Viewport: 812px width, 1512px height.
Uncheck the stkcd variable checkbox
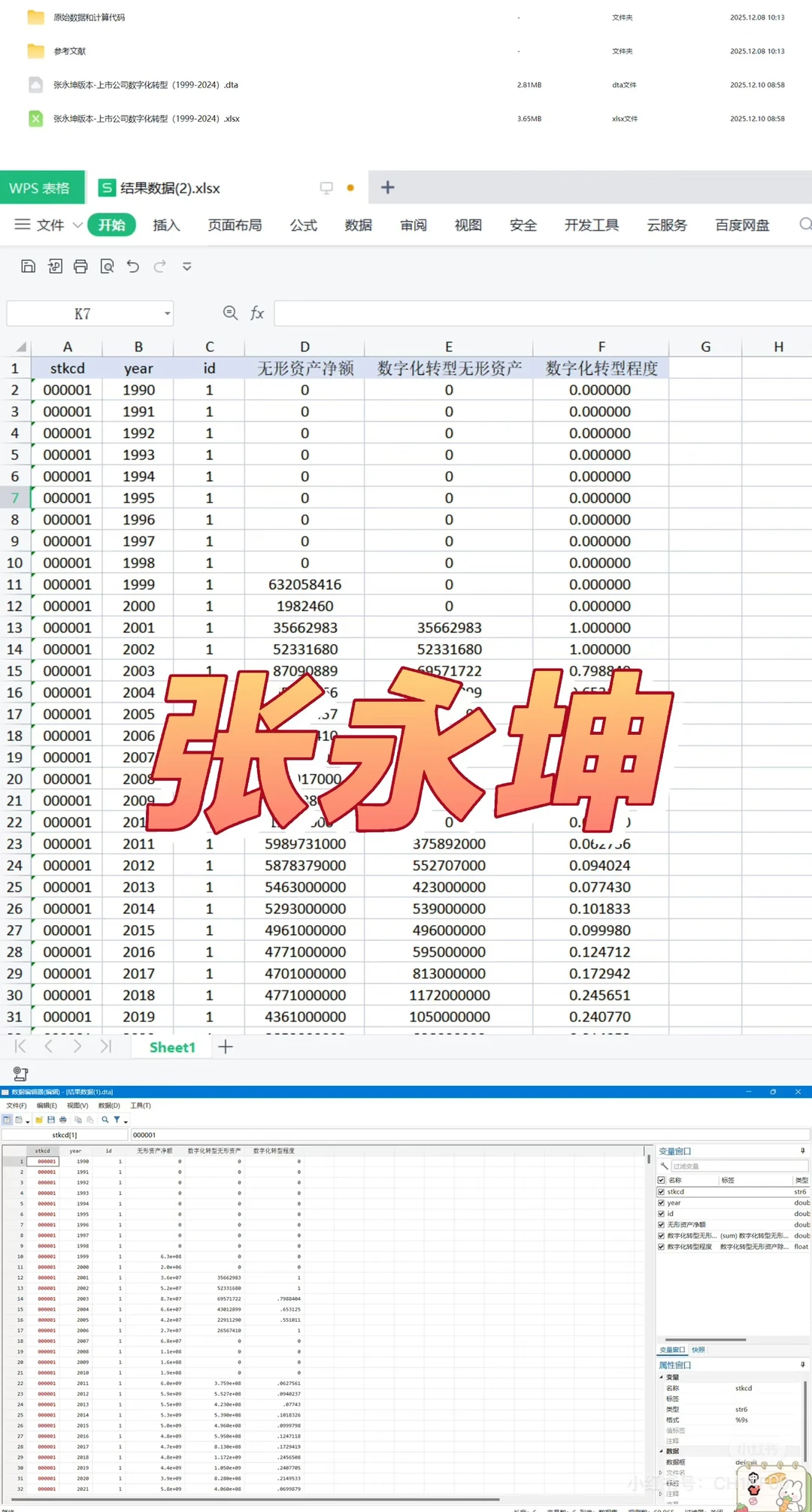(x=662, y=1191)
